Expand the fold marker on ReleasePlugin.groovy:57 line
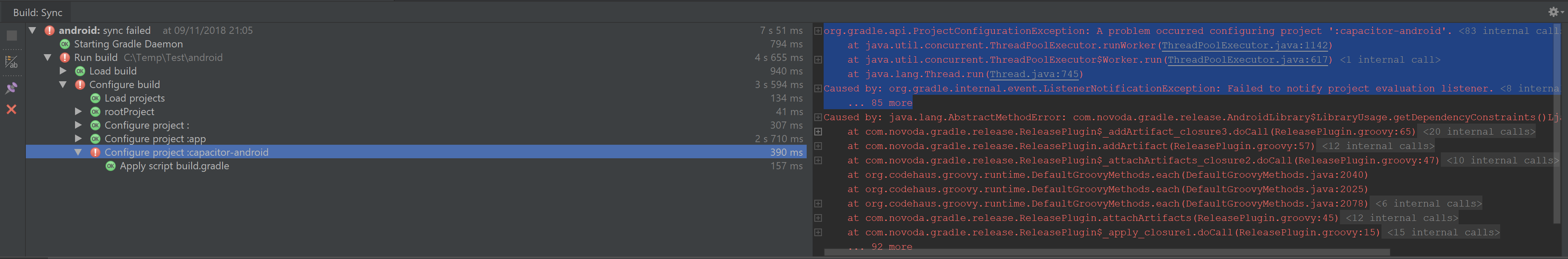The height and width of the screenshot is (259, 1568). coord(818,146)
